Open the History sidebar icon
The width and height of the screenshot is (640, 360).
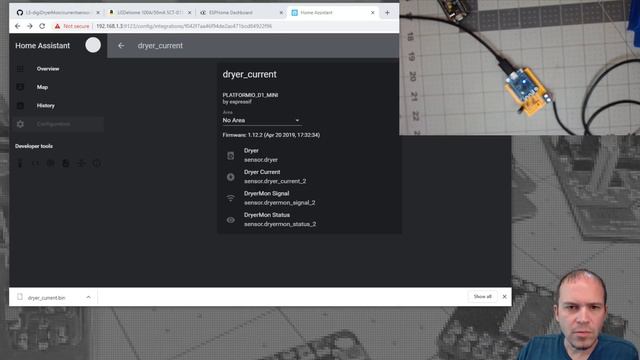point(20,106)
